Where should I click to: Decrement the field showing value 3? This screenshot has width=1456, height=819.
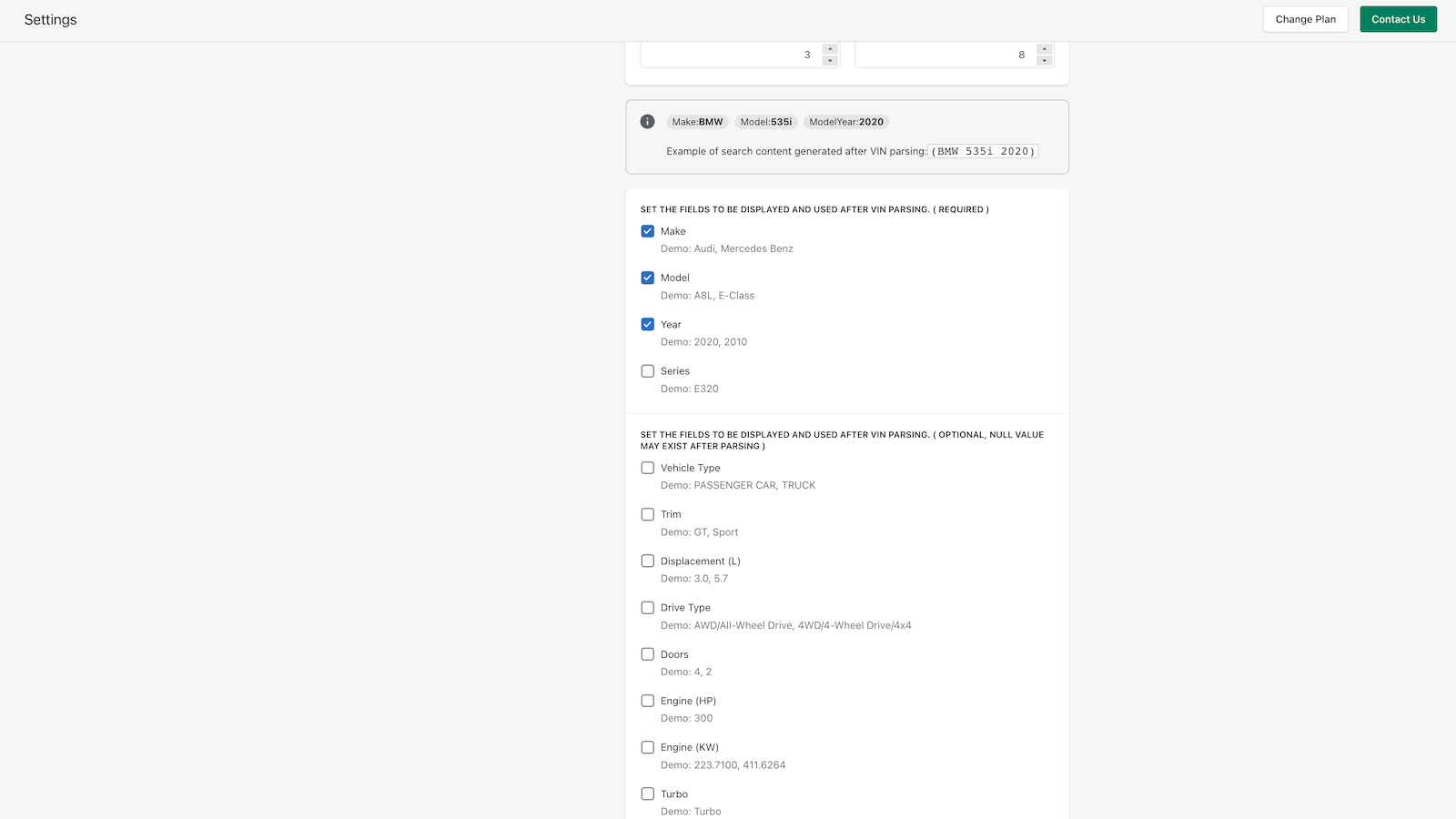pyautogui.click(x=830, y=61)
